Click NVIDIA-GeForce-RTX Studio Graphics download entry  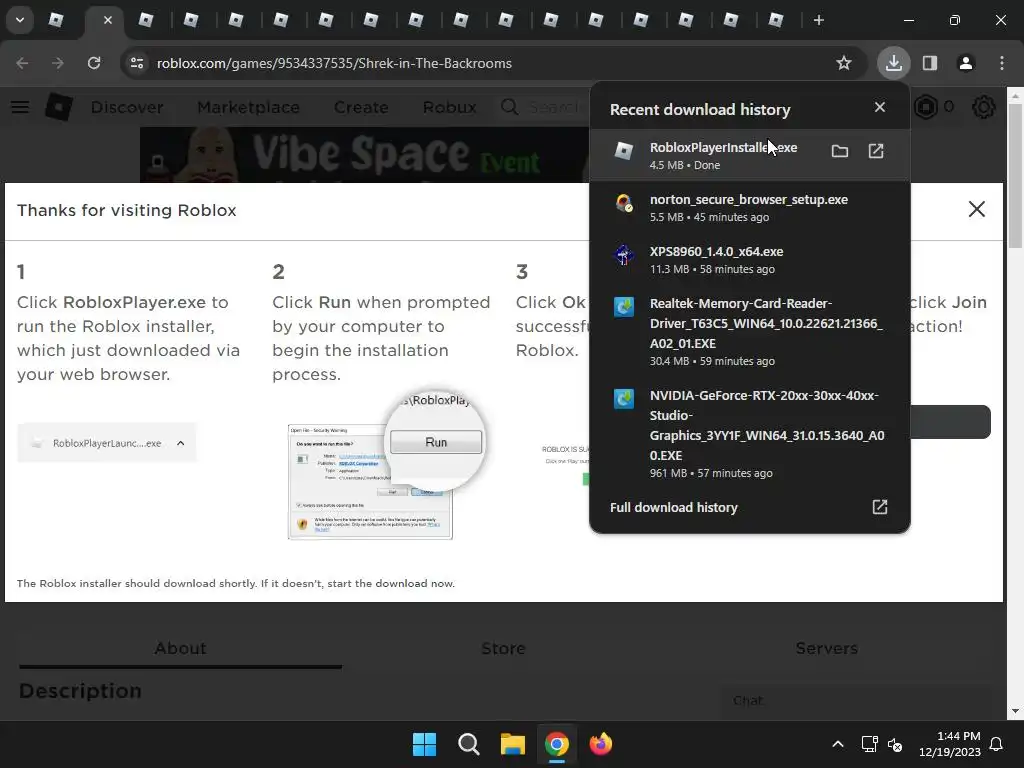[x=750, y=434]
